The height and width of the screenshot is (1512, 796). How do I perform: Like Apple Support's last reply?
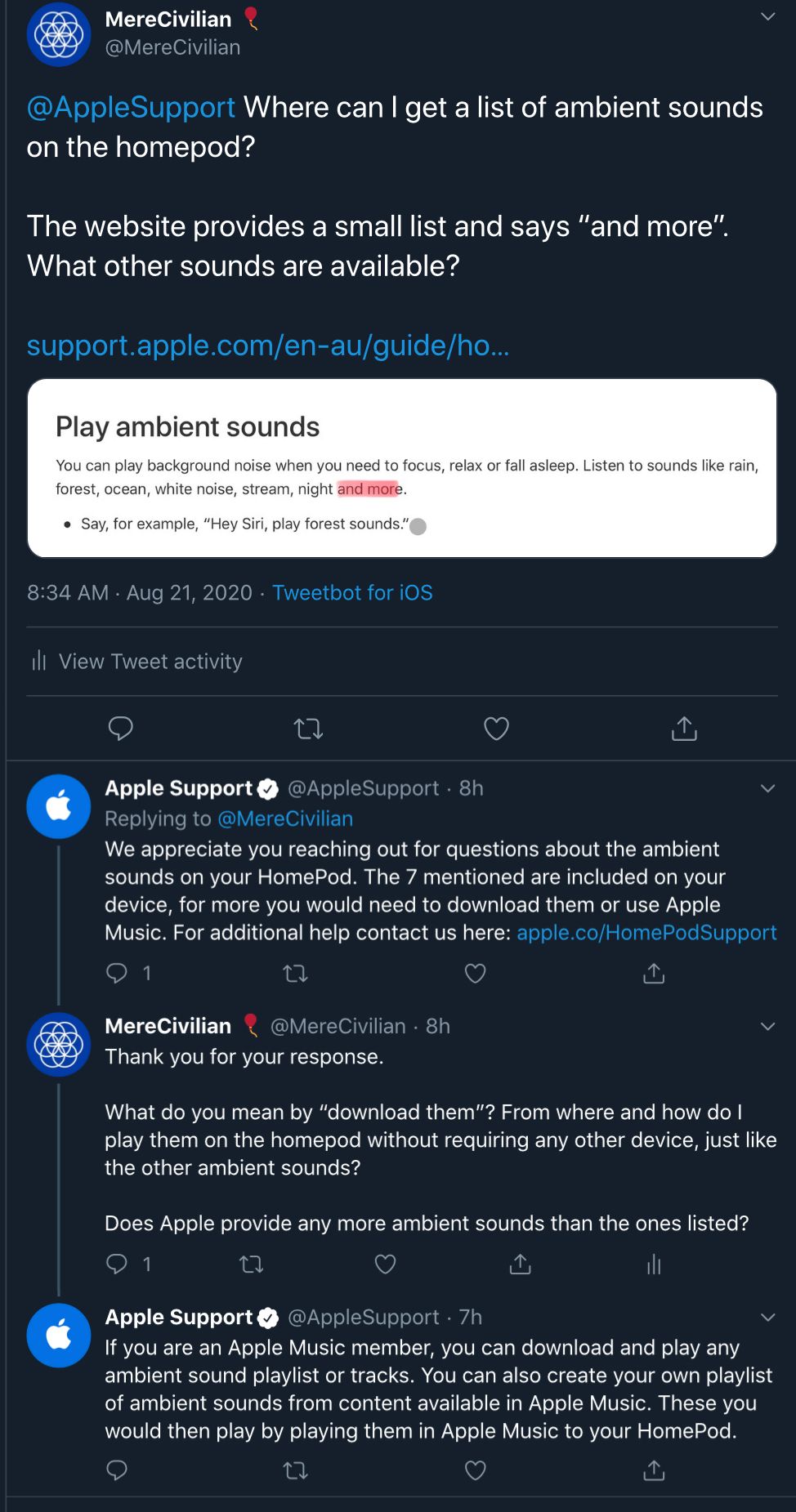(475, 1471)
